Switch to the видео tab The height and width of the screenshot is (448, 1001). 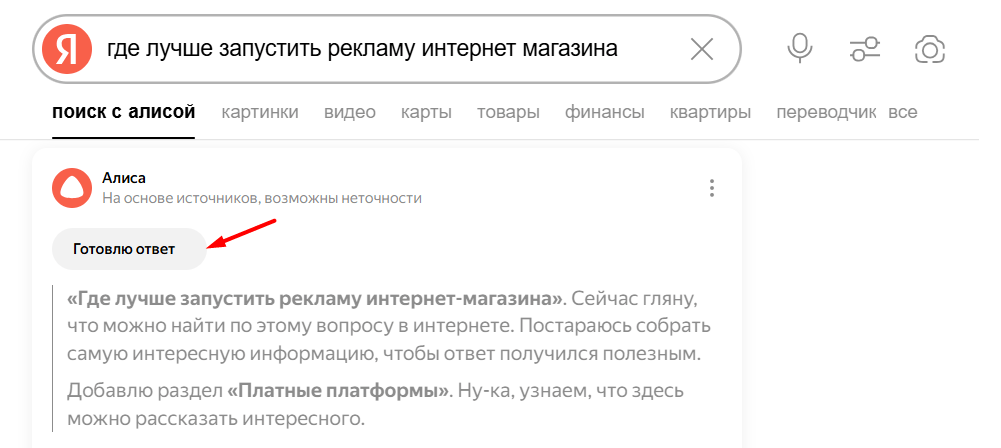click(350, 113)
